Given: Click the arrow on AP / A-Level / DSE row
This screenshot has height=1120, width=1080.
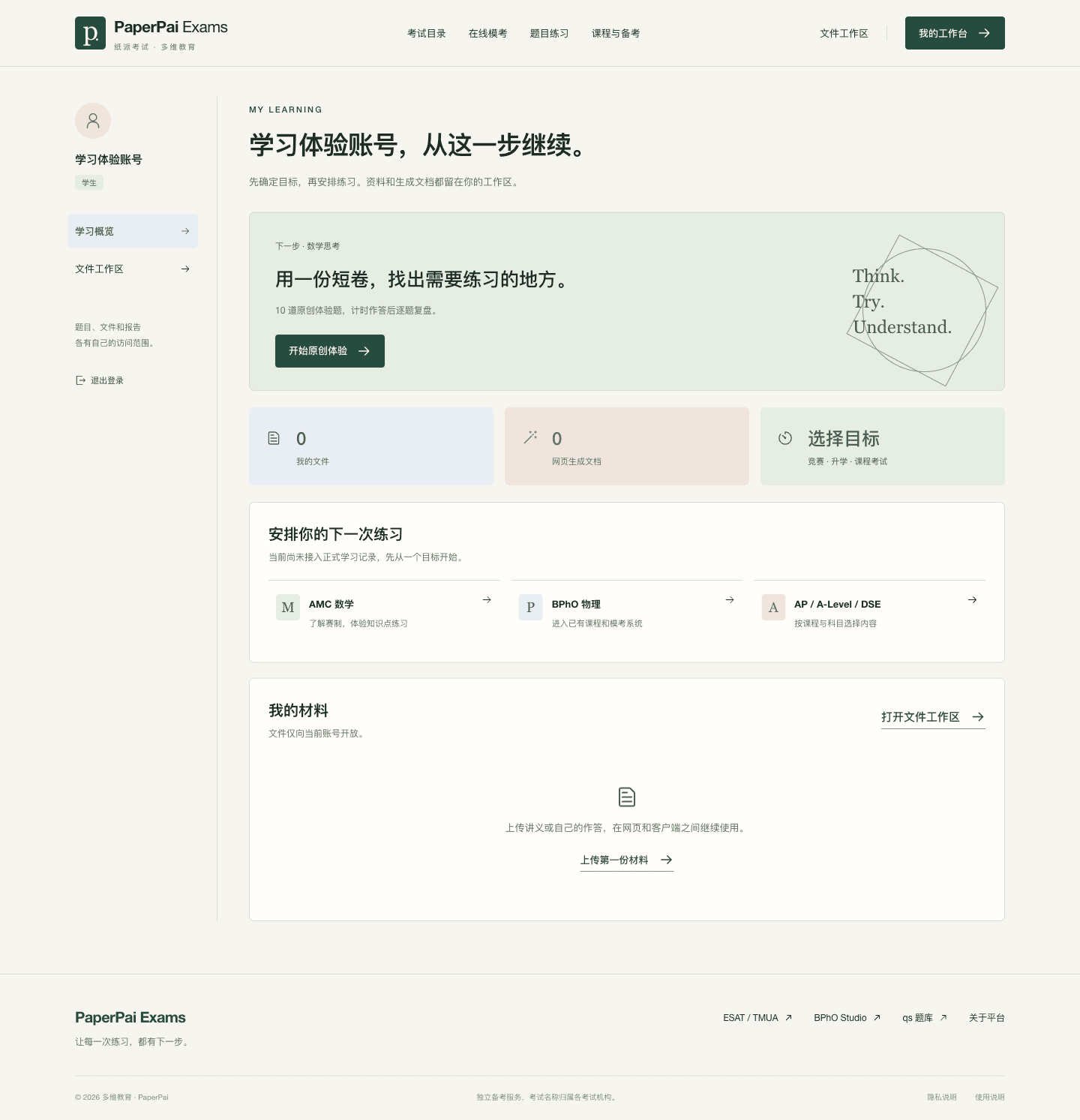Looking at the screenshot, I should (x=973, y=599).
